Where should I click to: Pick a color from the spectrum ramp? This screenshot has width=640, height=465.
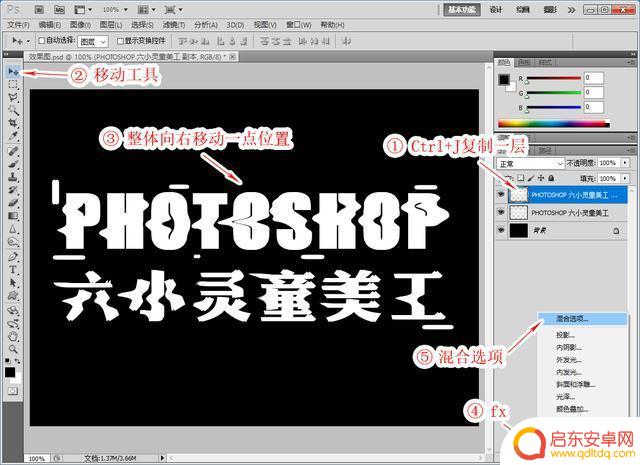click(x=554, y=124)
